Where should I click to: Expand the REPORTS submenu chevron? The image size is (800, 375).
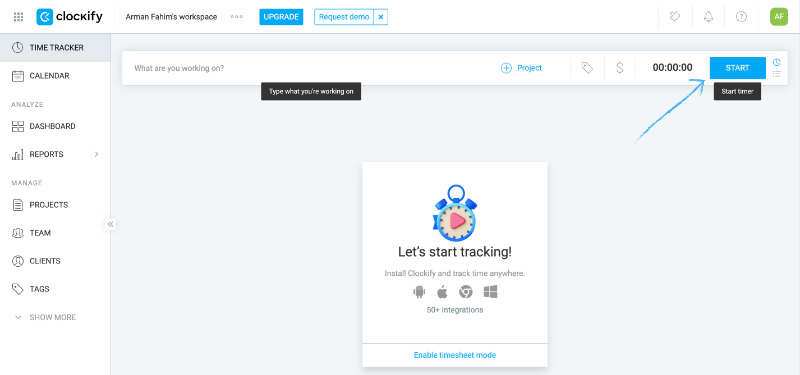(96, 154)
